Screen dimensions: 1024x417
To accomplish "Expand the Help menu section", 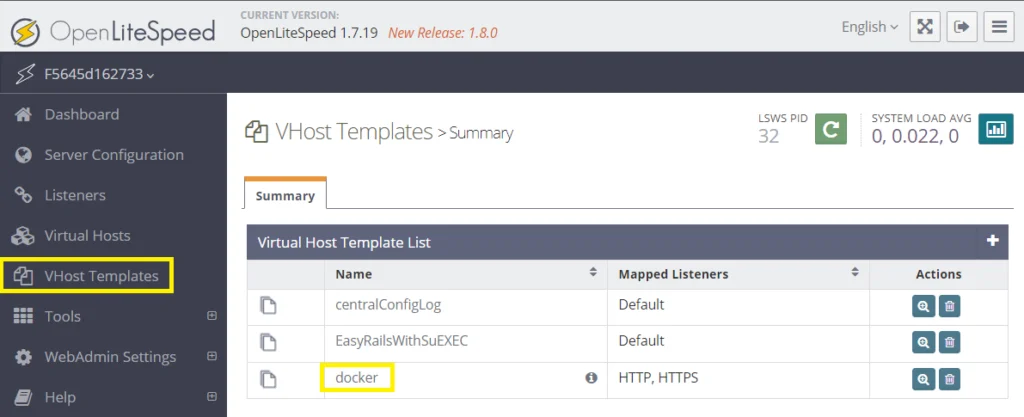I will (x=211, y=397).
